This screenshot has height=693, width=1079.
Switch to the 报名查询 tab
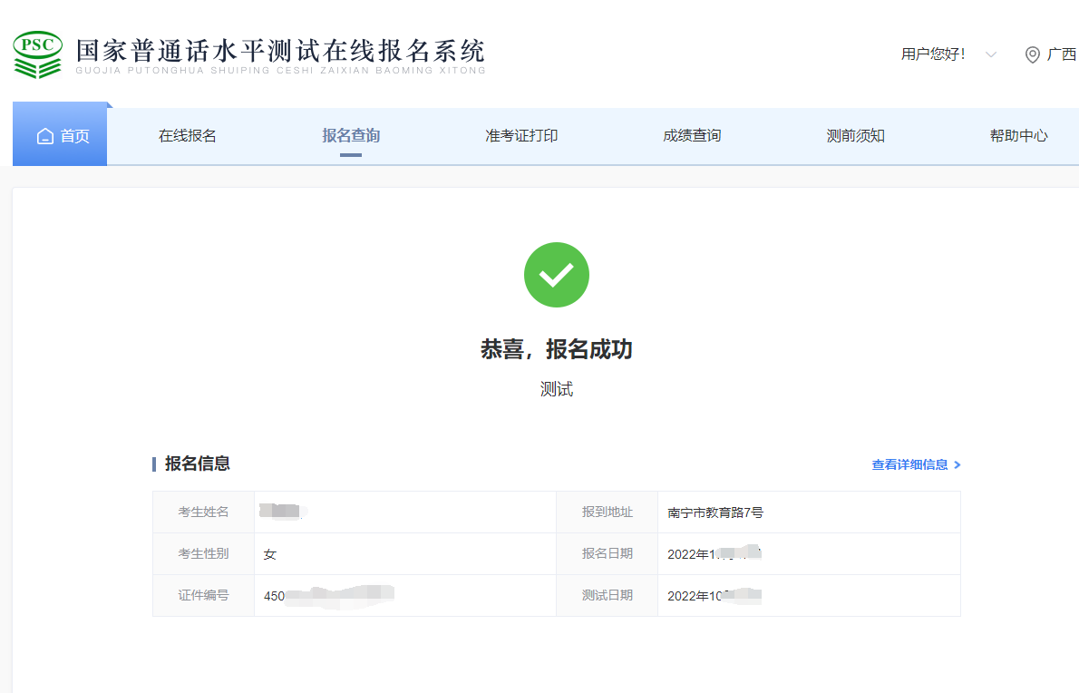(x=350, y=136)
